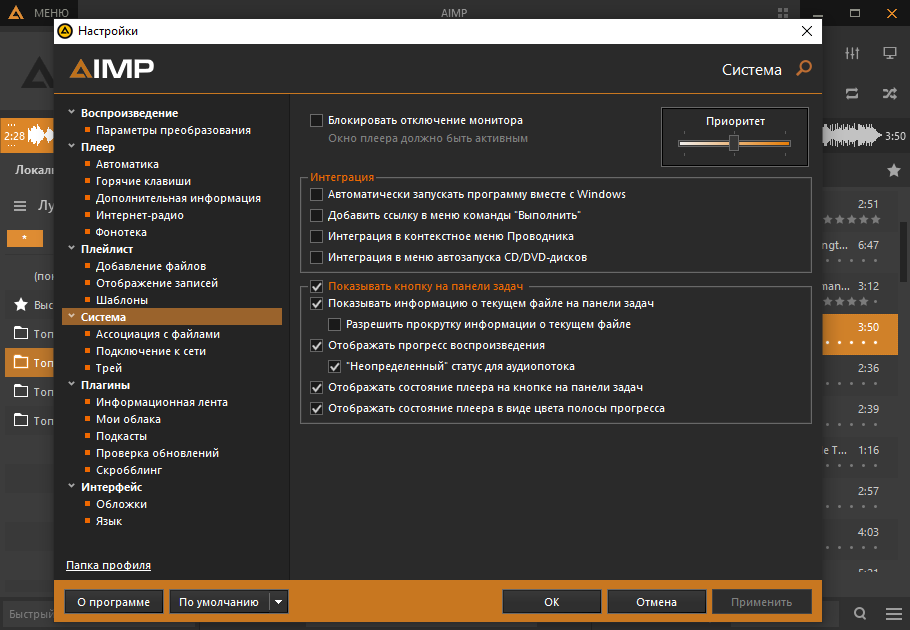Collapse the Плейлист tree section arrow

[71, 248]
